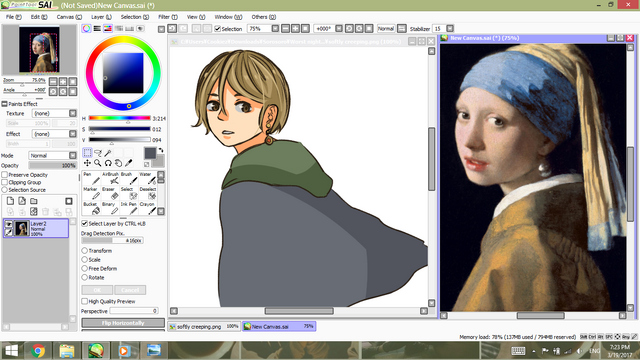Select the Binary pen tool
640x360 pixels.
click(x=110, y=209)
